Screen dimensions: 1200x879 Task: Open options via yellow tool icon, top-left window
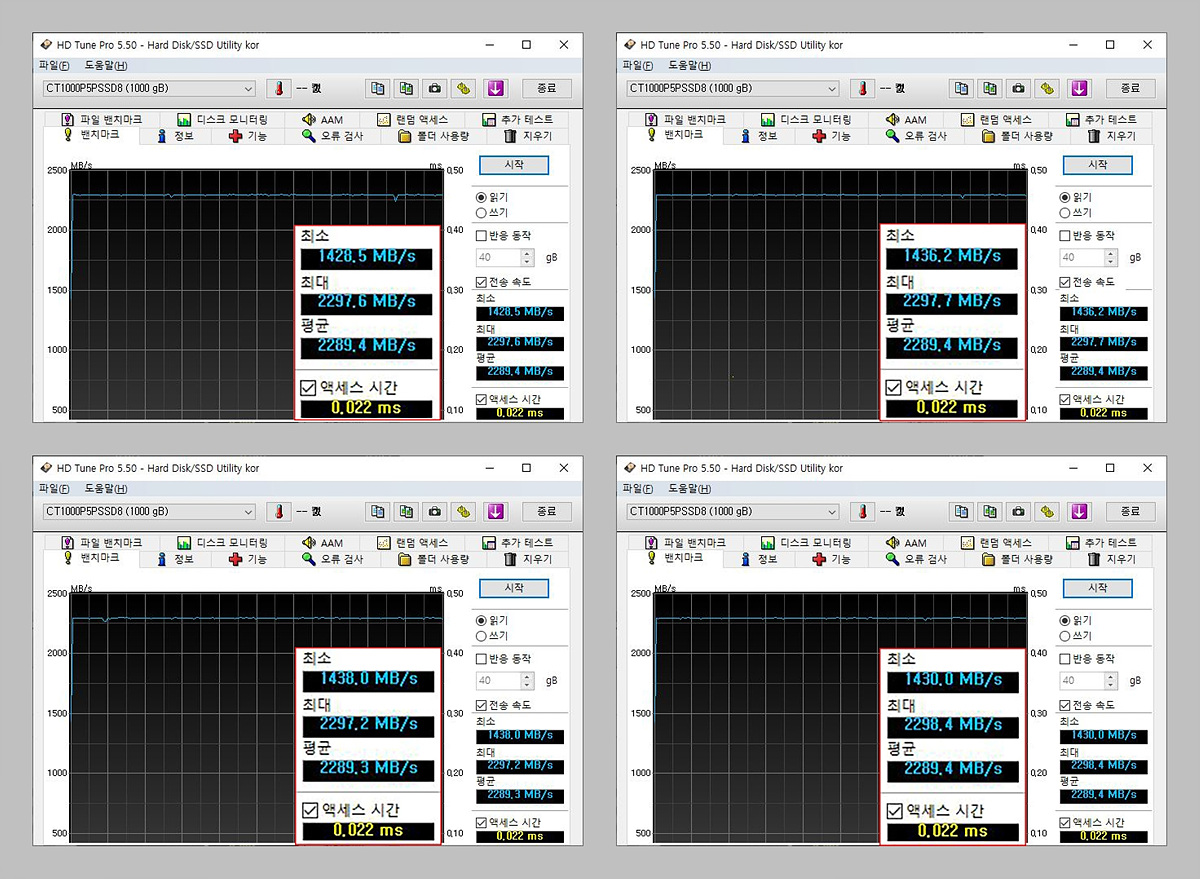[x=464, y=88]
